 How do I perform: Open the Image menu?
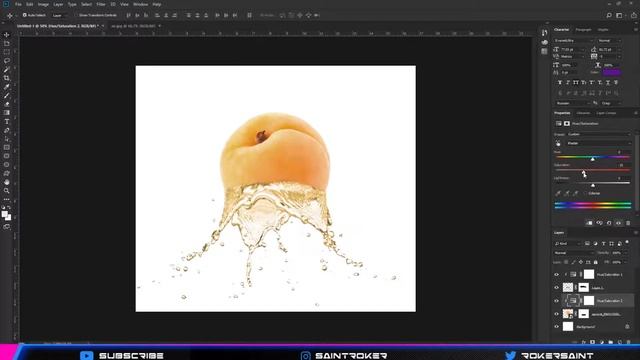pos(43,4)
